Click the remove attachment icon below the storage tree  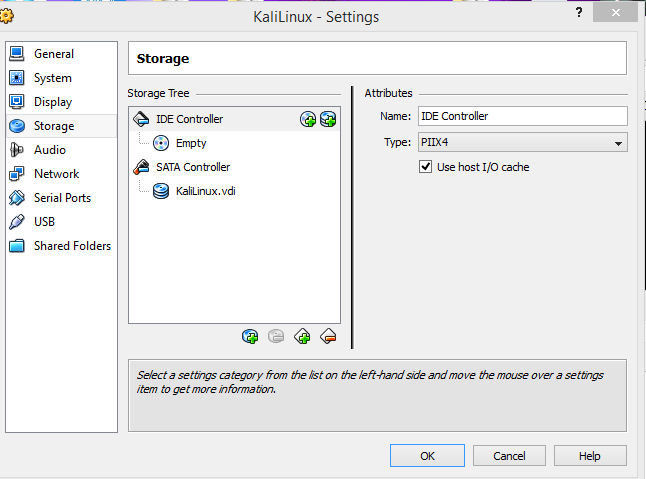click(276, 336)
